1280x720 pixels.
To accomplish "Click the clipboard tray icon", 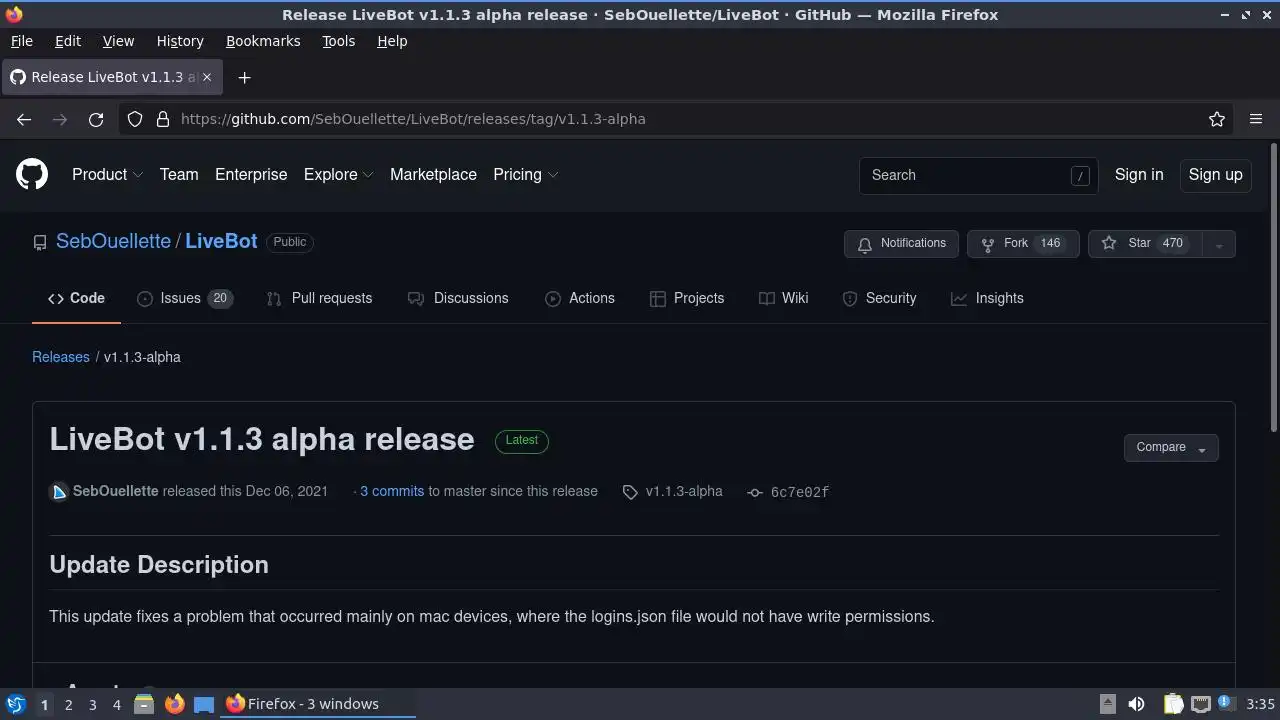I will (1173, 704).
